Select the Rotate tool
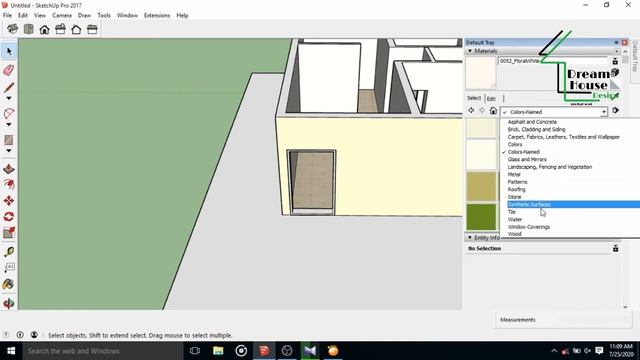Image resolution: width=640 pixels, height=360 pixels. (x=9, y=216)
